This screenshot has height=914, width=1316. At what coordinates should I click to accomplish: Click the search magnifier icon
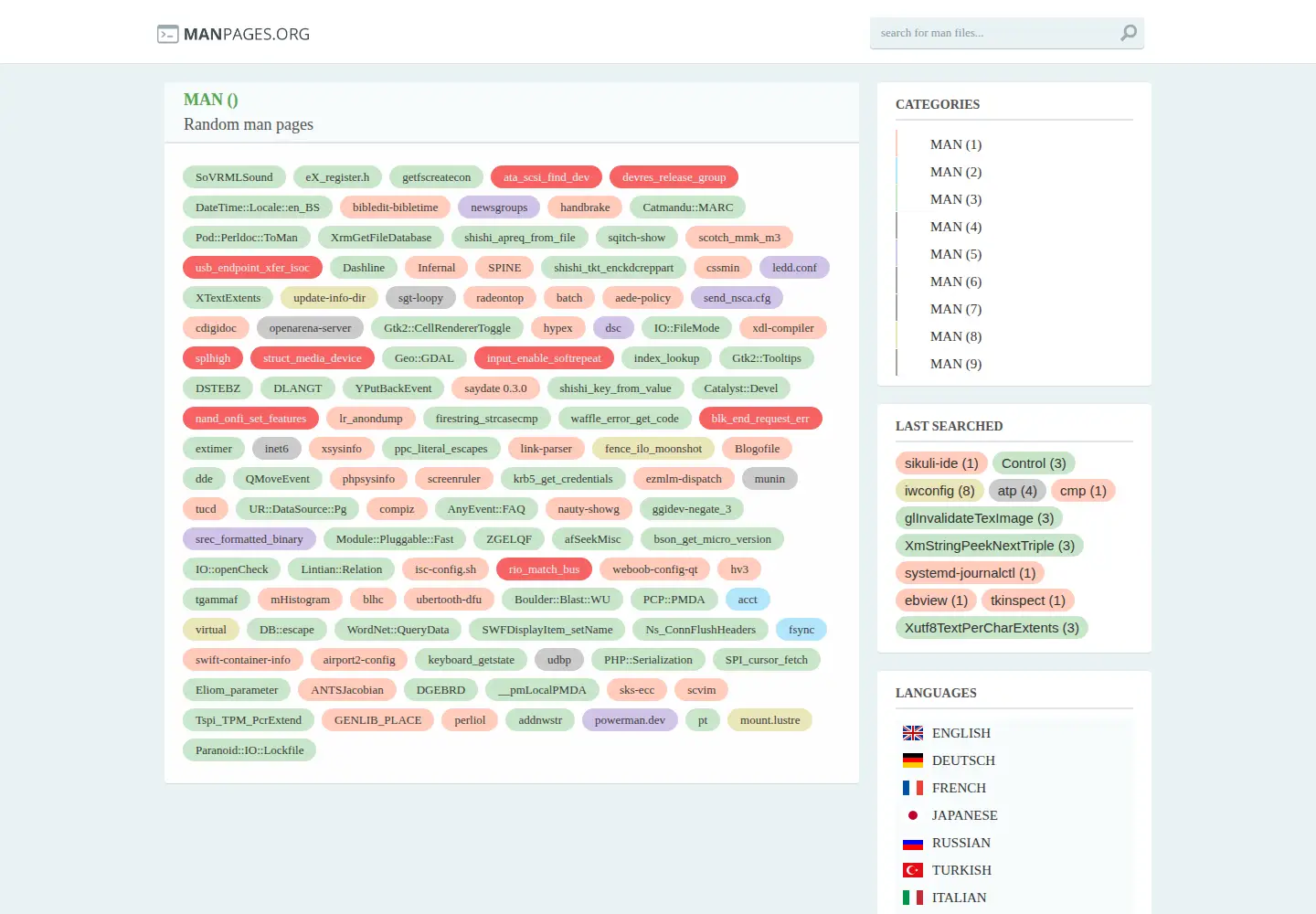[x=1129, y=33]
